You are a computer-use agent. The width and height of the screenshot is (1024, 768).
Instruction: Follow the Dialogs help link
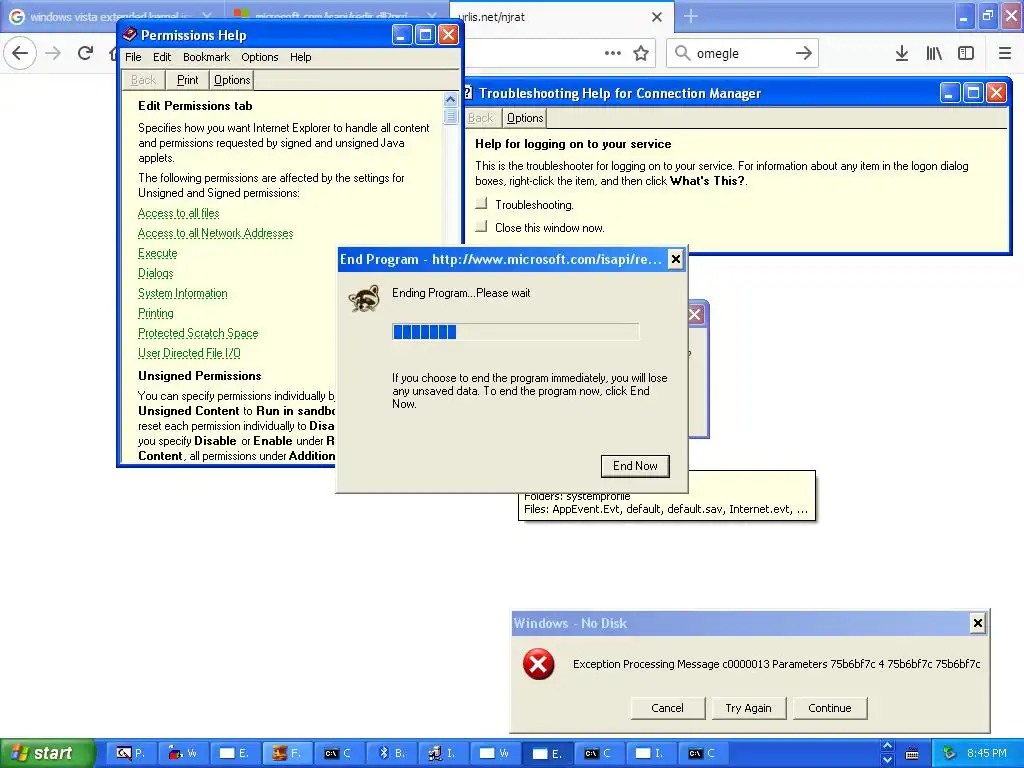tap(155, 273)
